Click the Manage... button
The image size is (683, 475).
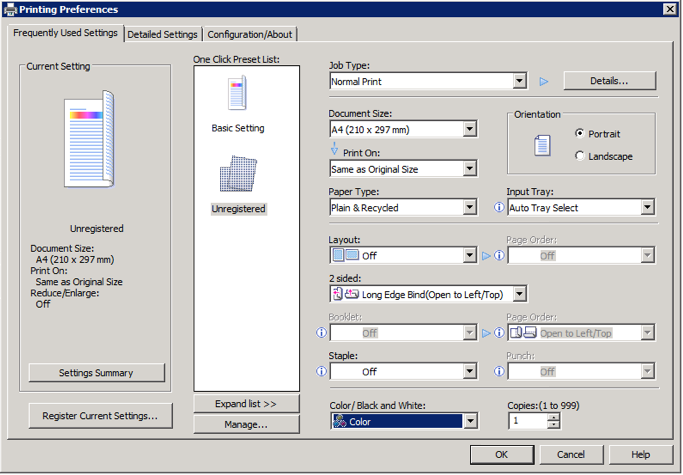point(246,424)
